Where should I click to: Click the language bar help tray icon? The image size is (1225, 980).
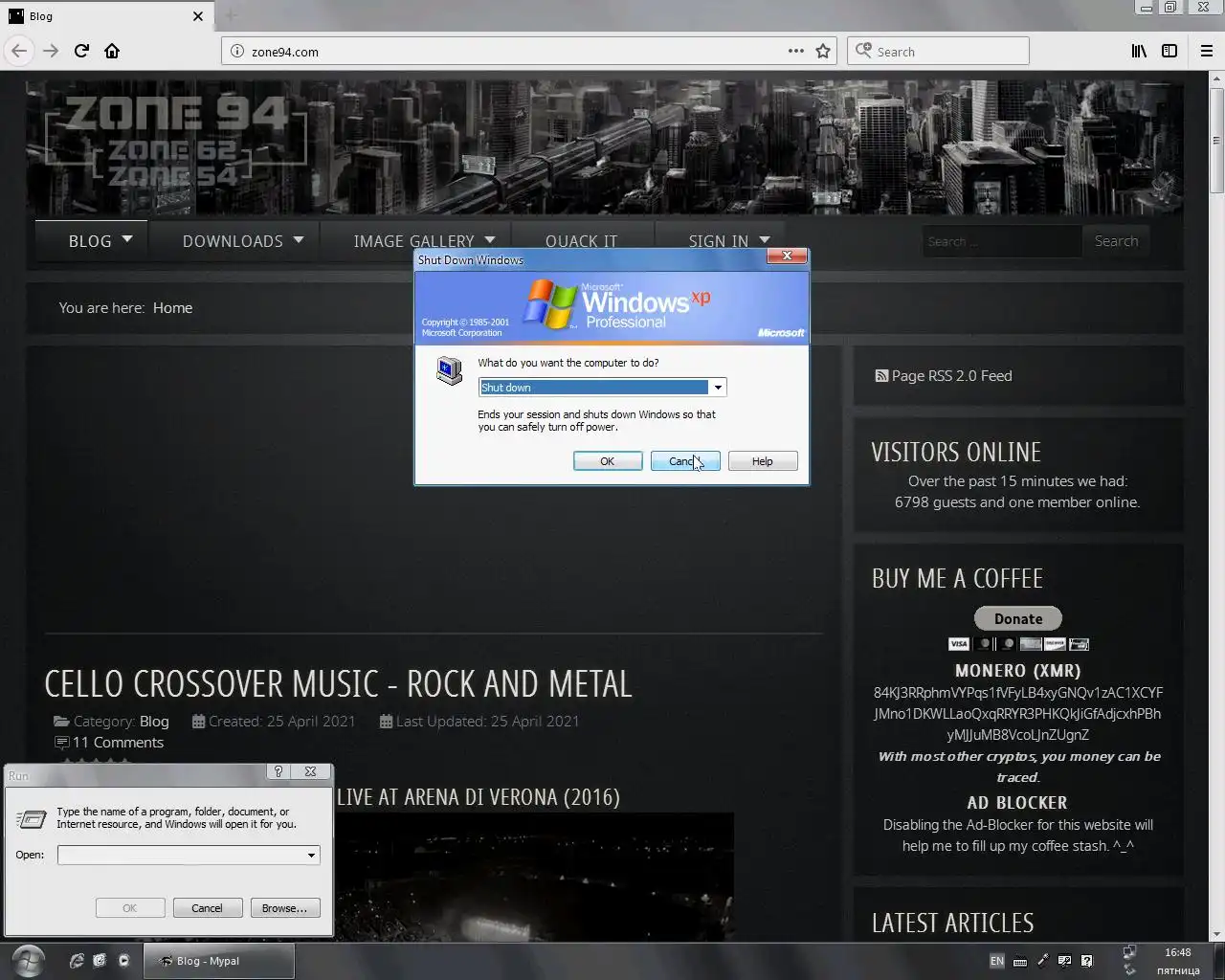point(1087,961)
